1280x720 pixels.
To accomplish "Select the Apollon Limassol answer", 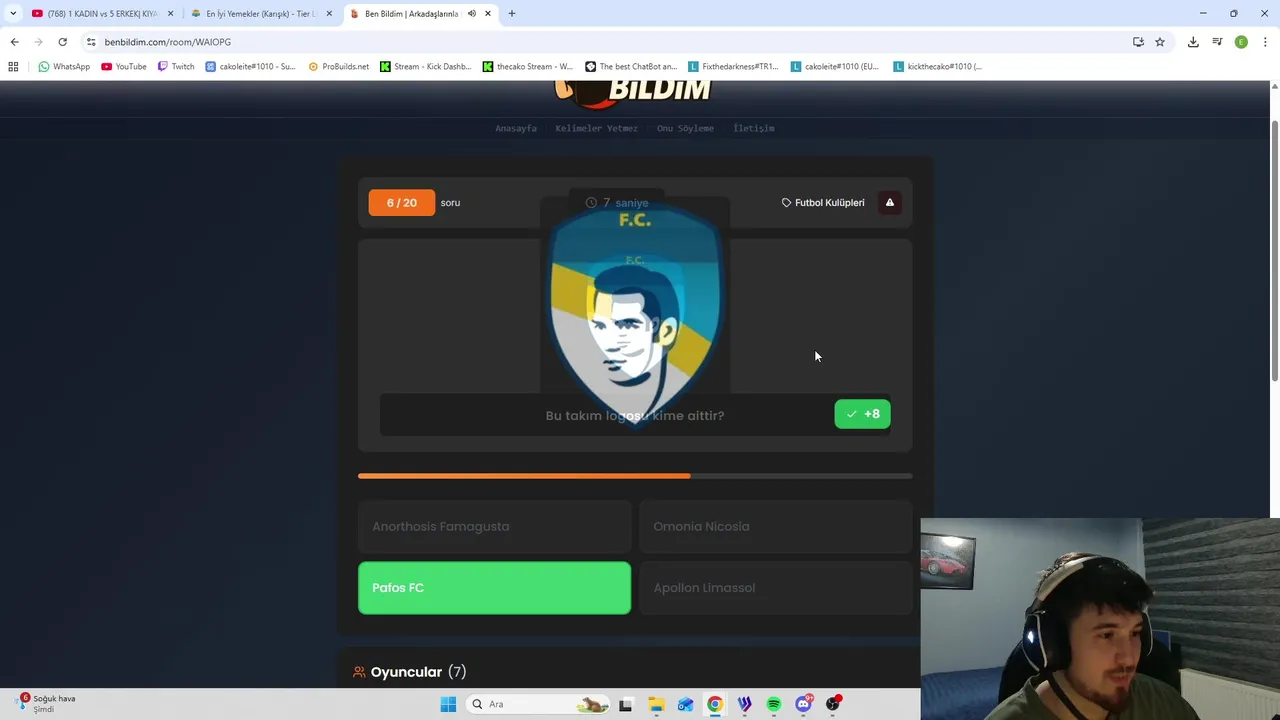I will 775,588.
